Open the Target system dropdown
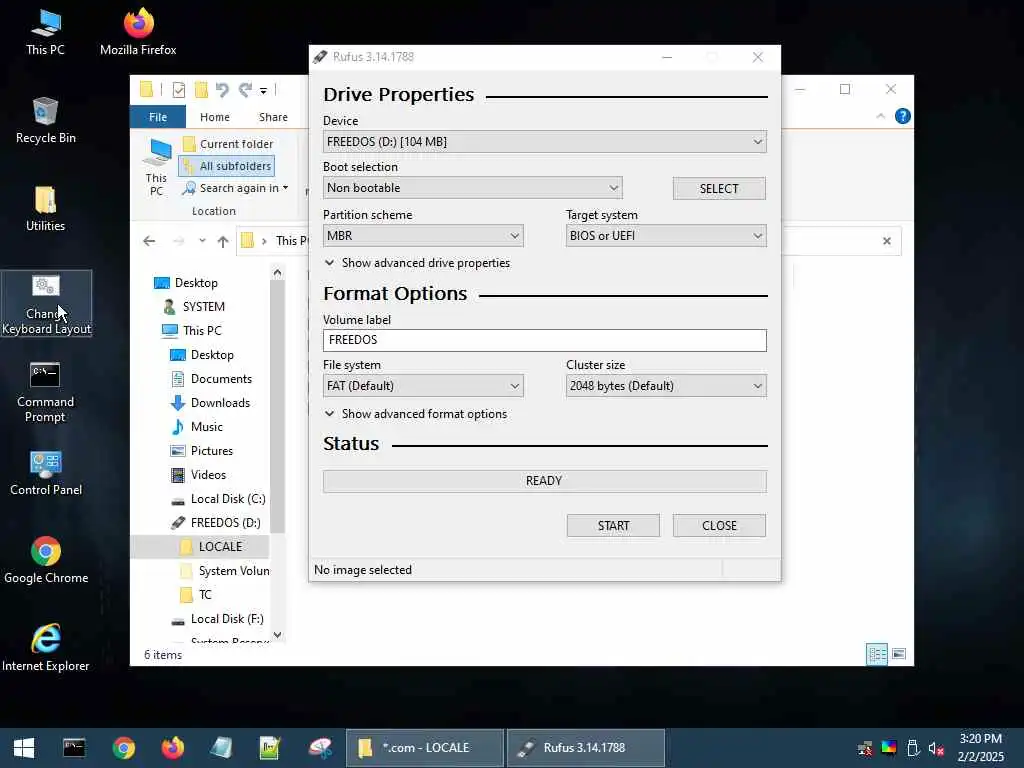Screen dimensions: 1024x768 (x=665, y=236)
